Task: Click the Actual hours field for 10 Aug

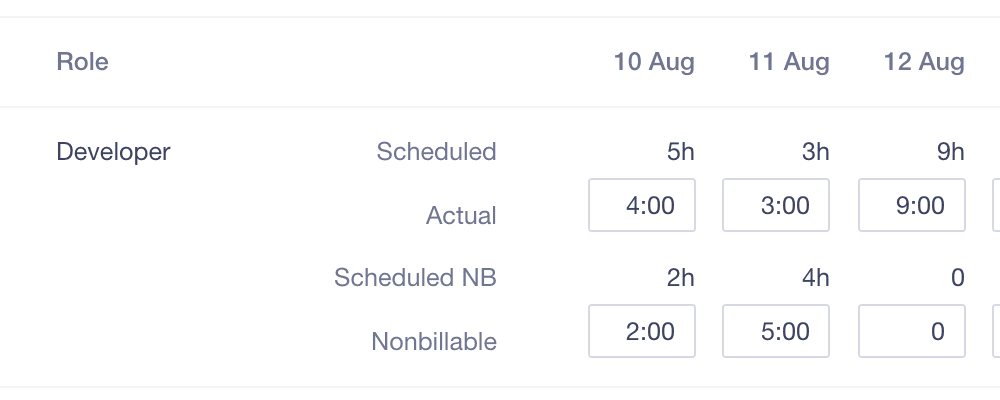Action: [x=642, y=205]
